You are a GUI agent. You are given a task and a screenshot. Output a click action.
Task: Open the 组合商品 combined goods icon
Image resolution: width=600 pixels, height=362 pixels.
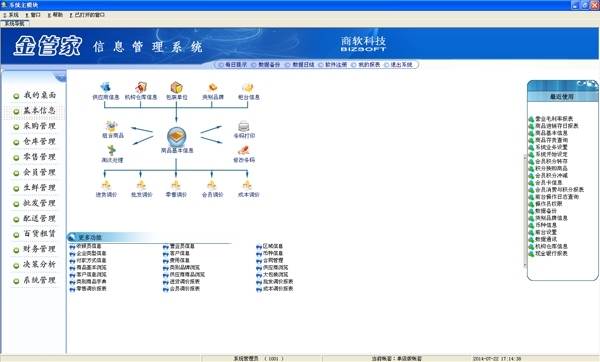click(x=112, y=126)
